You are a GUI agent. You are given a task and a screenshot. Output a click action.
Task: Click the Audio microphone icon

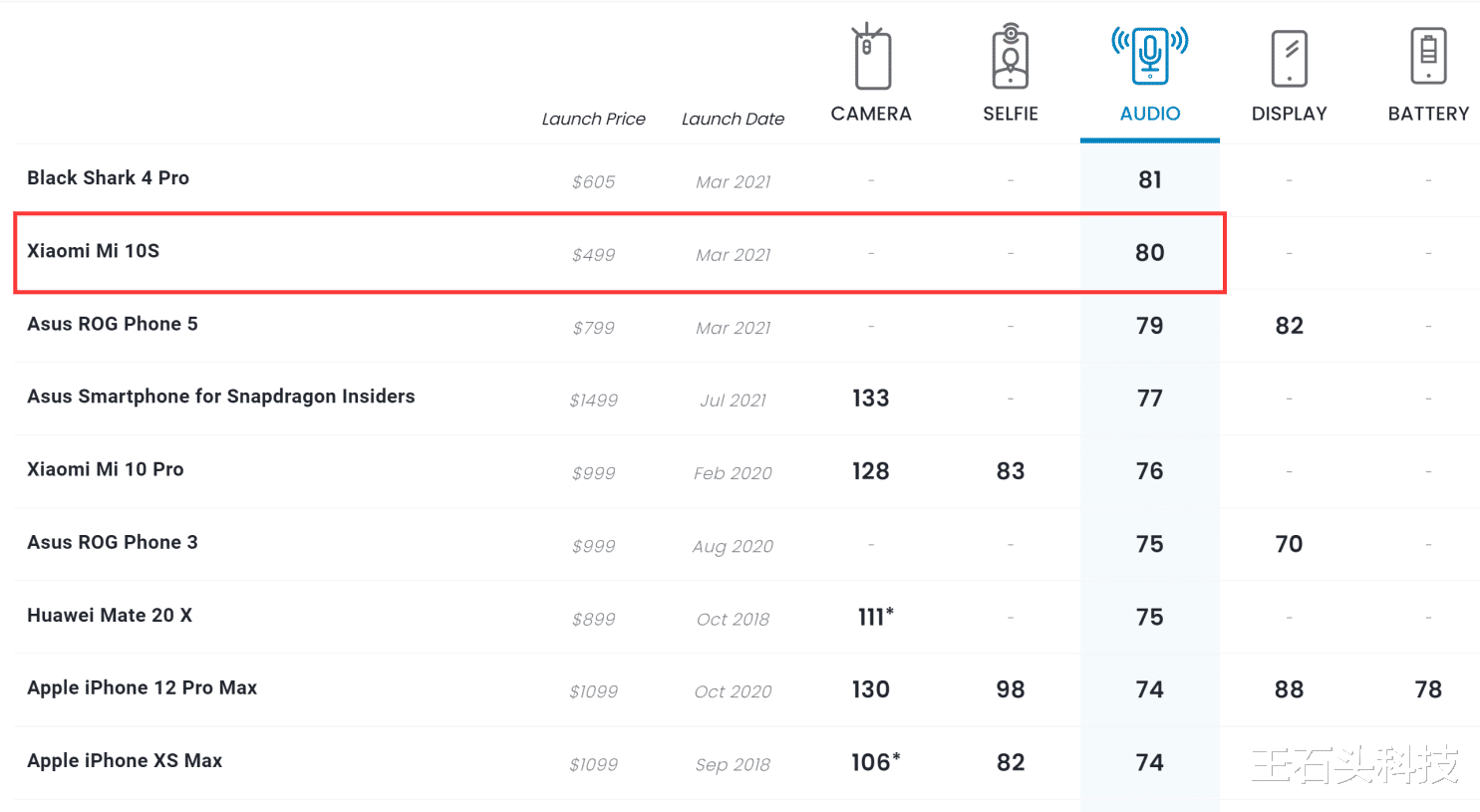click(1149, 56)
